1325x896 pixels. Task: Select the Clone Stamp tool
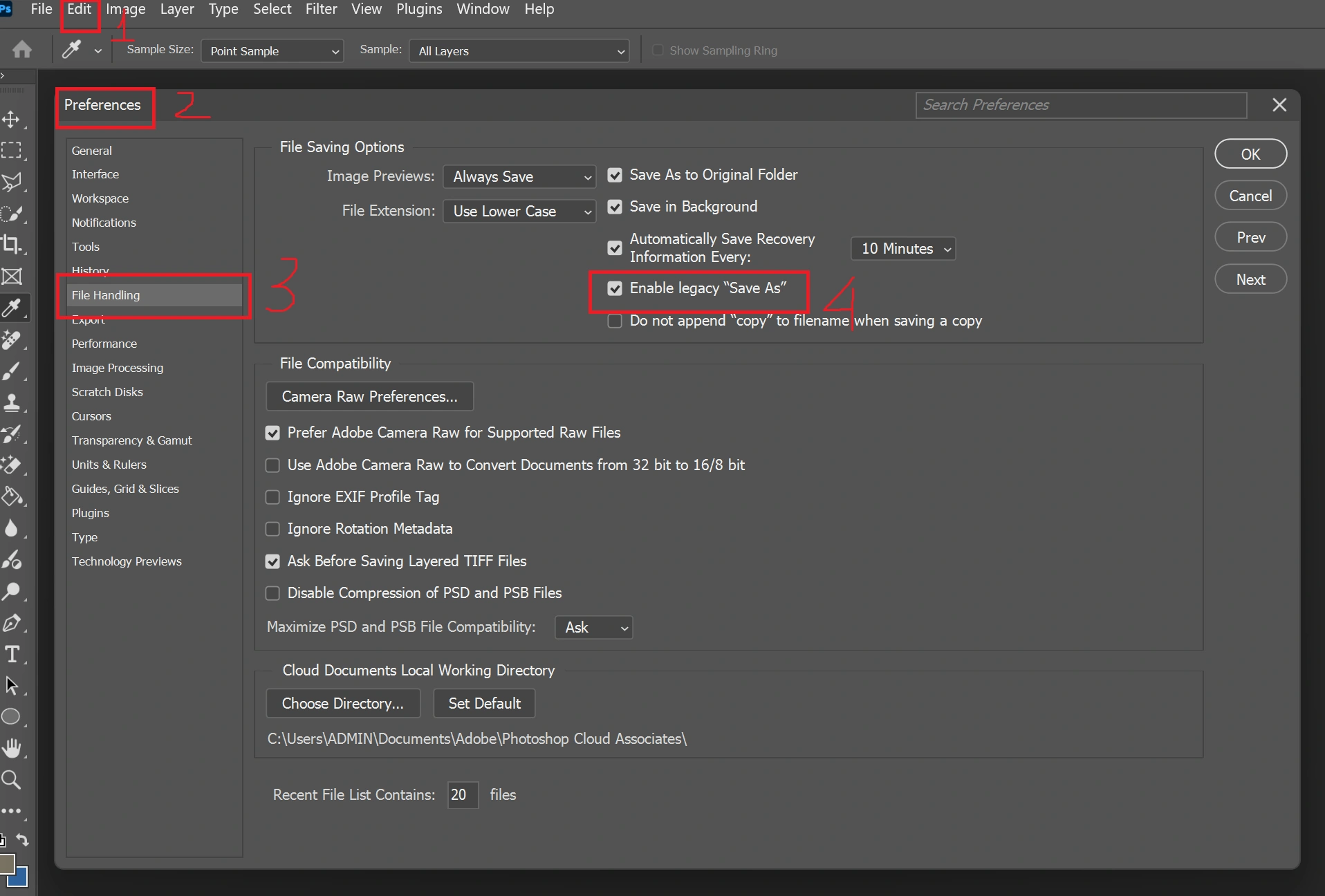click(x=12, y=402)
